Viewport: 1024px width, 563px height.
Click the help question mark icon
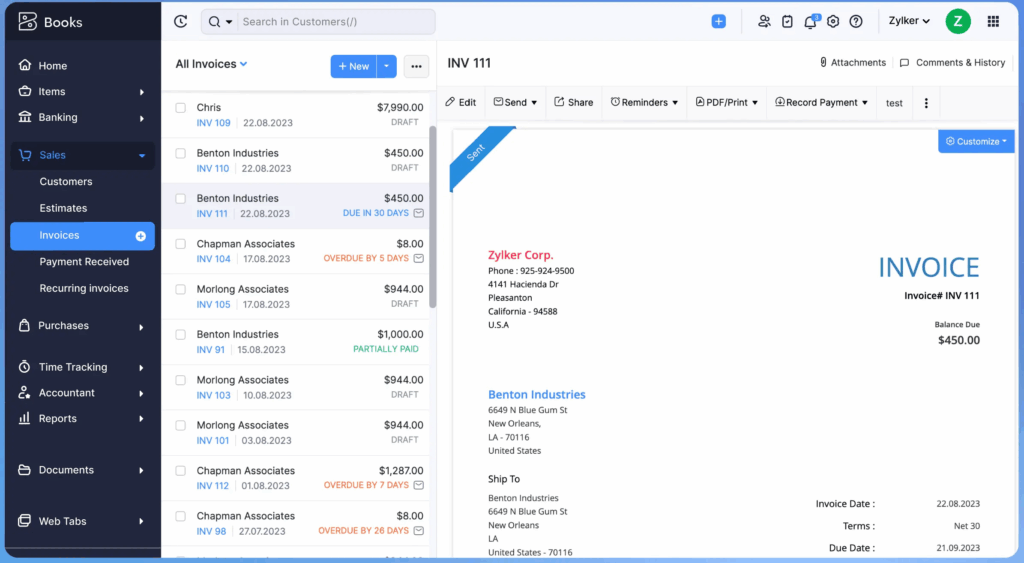pos(856,21)
